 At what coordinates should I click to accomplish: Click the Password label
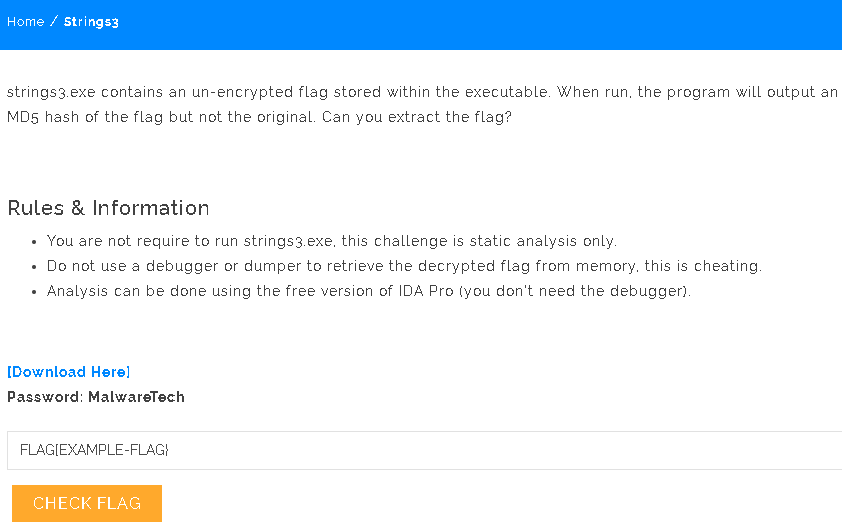click(x=44, y=397)
